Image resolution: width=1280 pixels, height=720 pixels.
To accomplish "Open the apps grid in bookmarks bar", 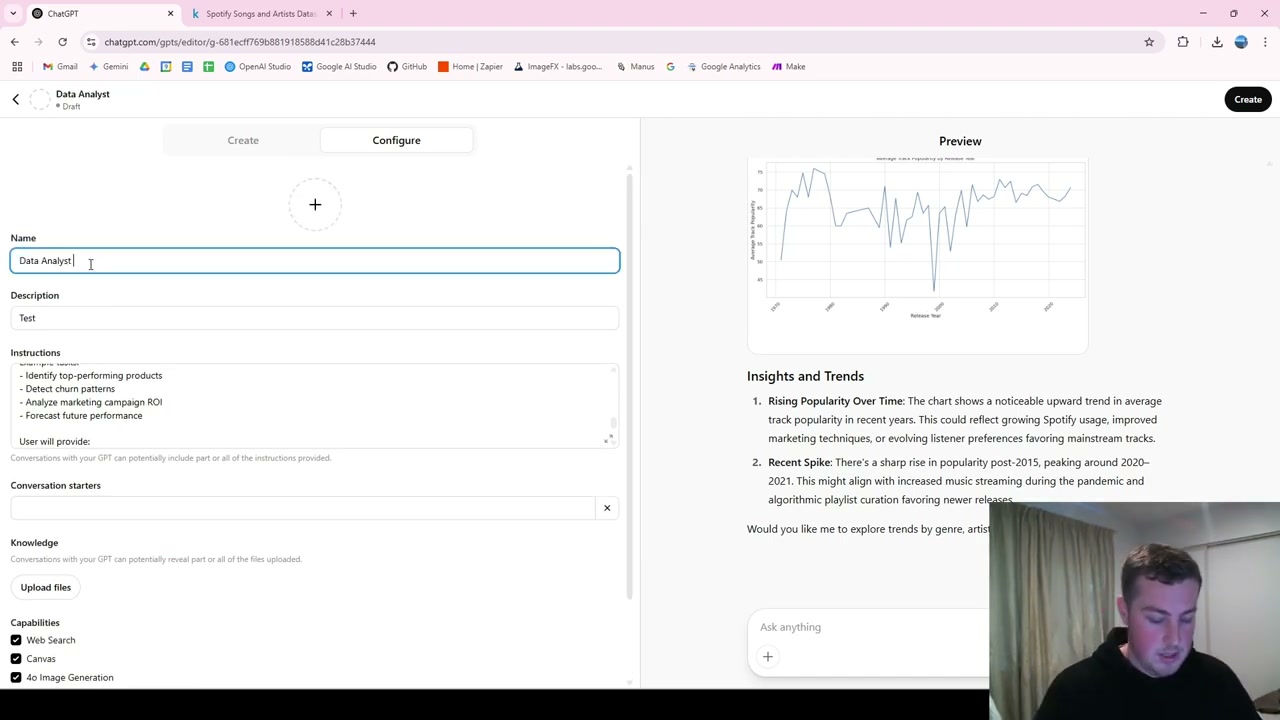I will 17,66.
